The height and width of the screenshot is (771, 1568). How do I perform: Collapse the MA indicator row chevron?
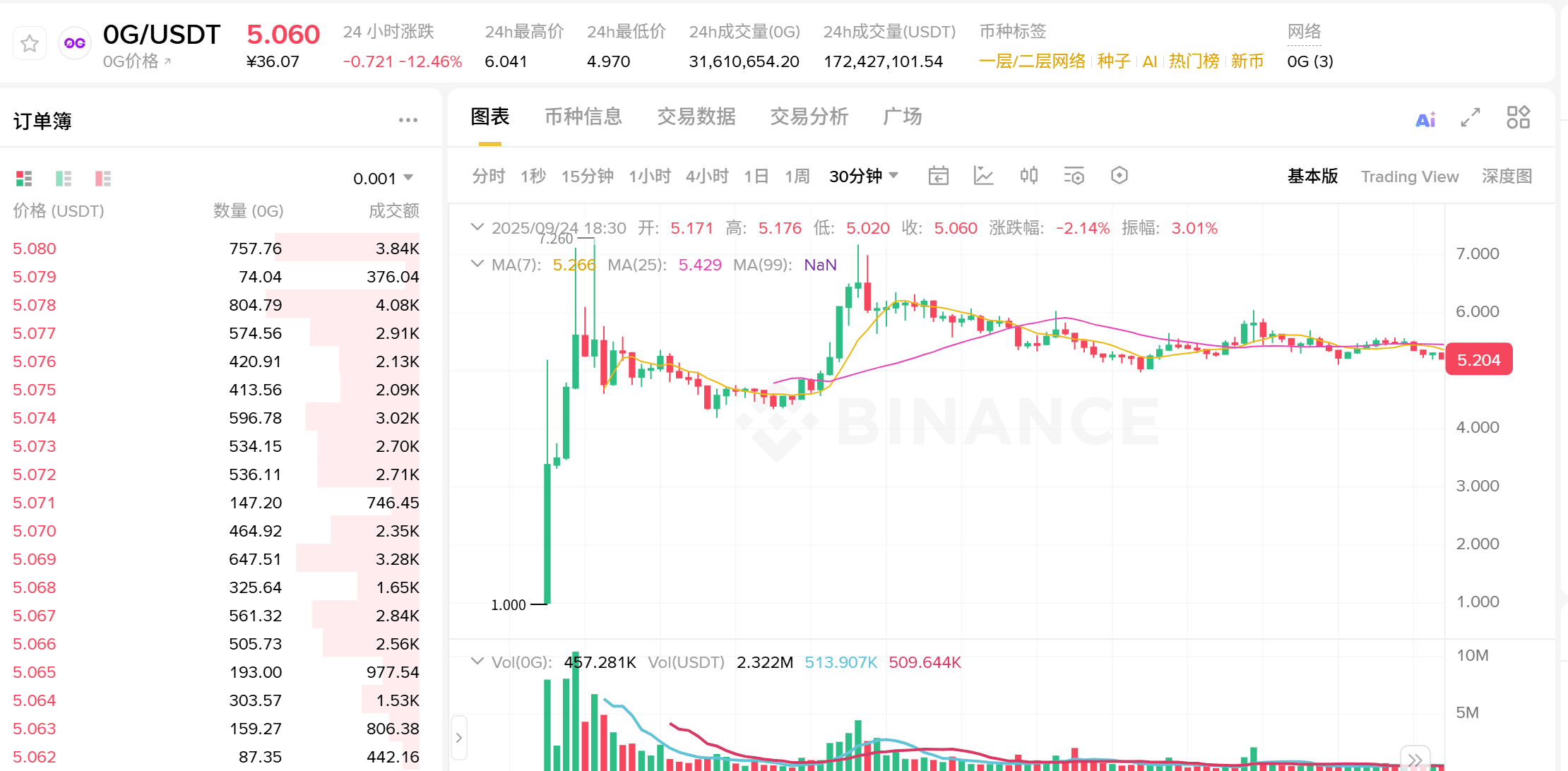pos(477,264)
